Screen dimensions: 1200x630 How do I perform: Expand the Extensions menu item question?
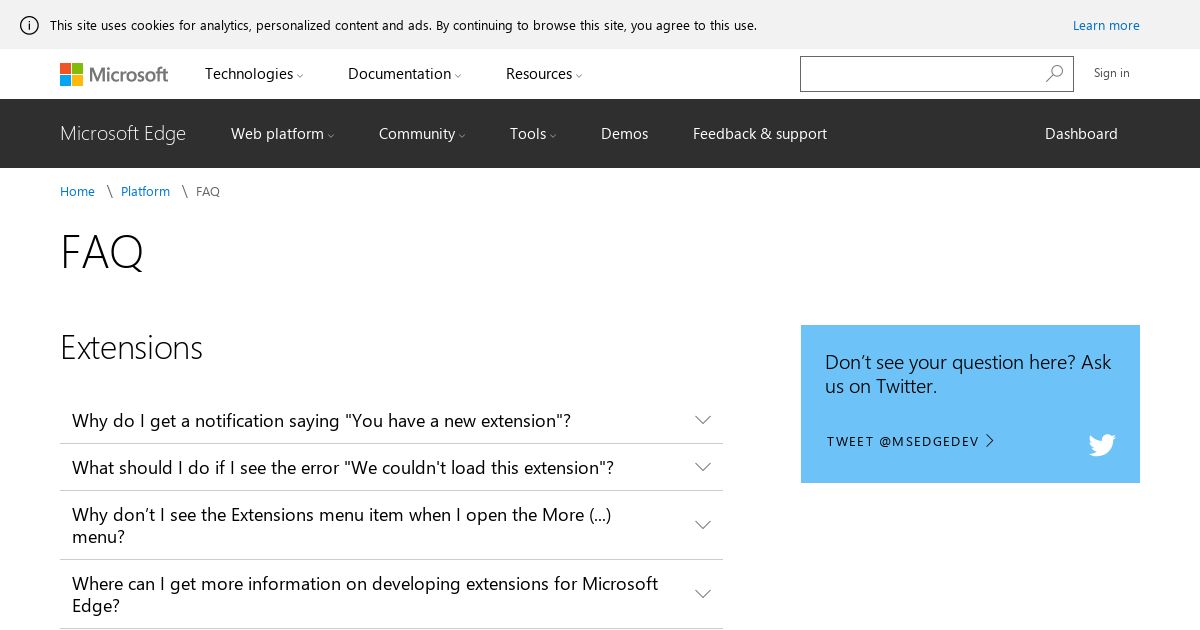(x=391, y=526)
